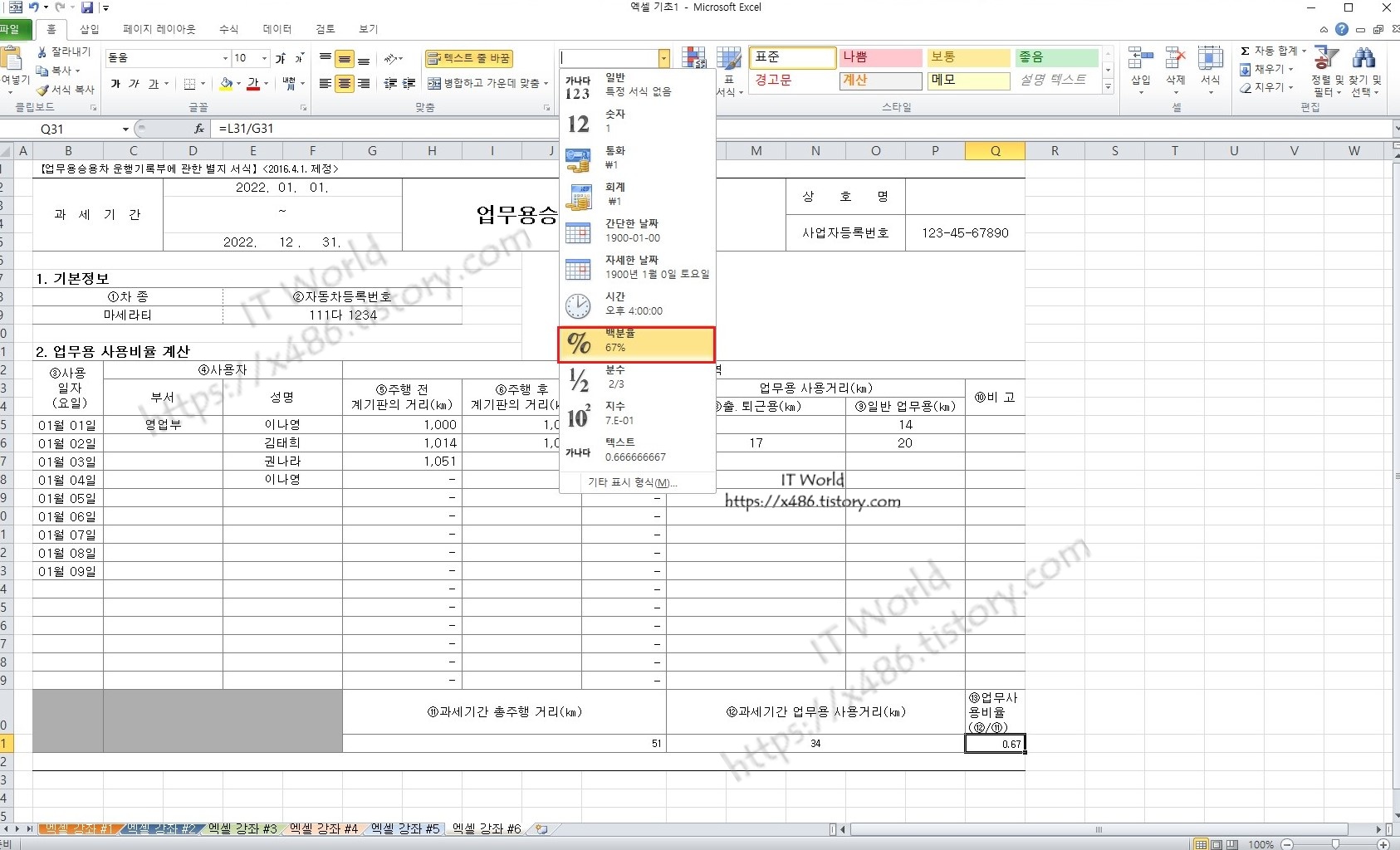Align text to top of cell
This screenshot has width=1400, height=850.
326,58
